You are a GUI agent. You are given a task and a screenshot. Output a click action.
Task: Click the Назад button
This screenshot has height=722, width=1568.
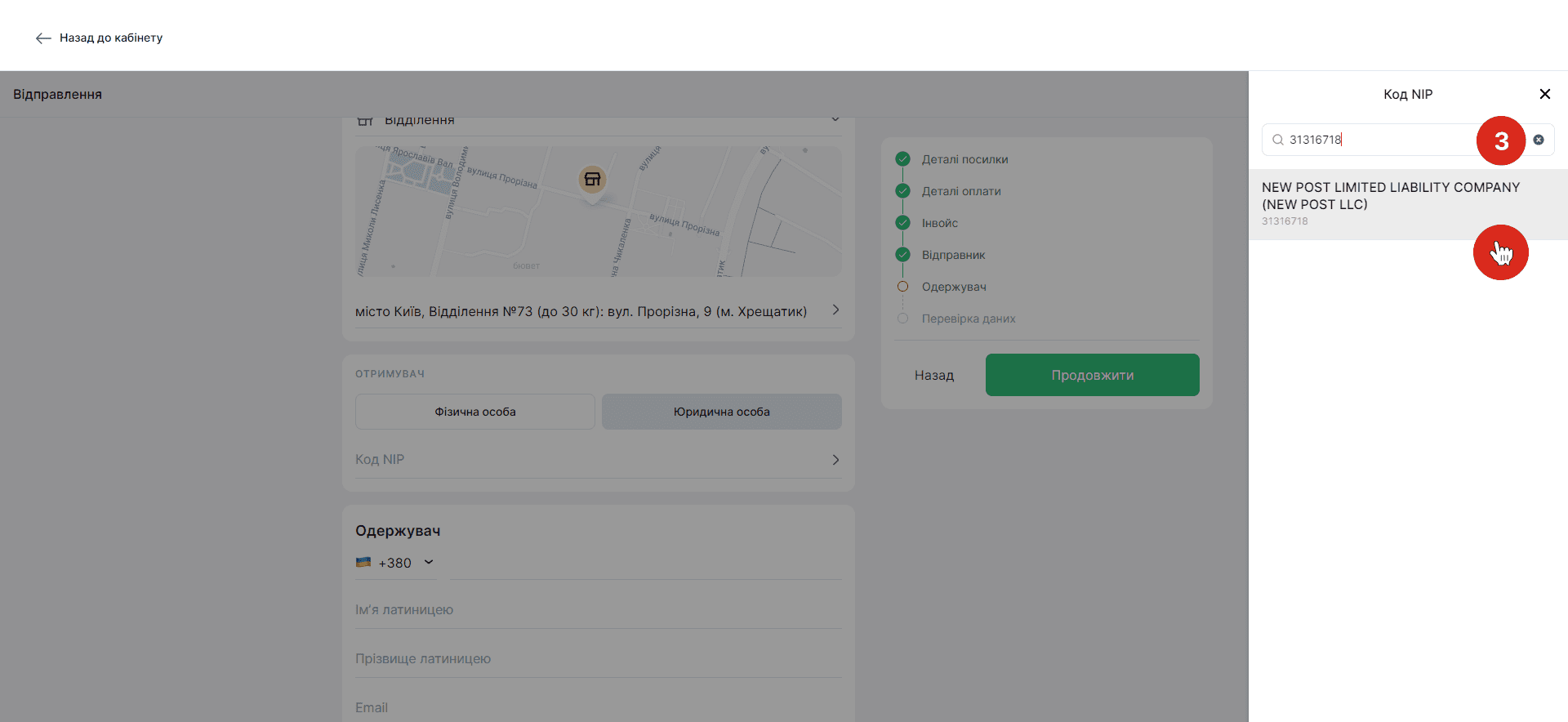click(x=933, y=375)
